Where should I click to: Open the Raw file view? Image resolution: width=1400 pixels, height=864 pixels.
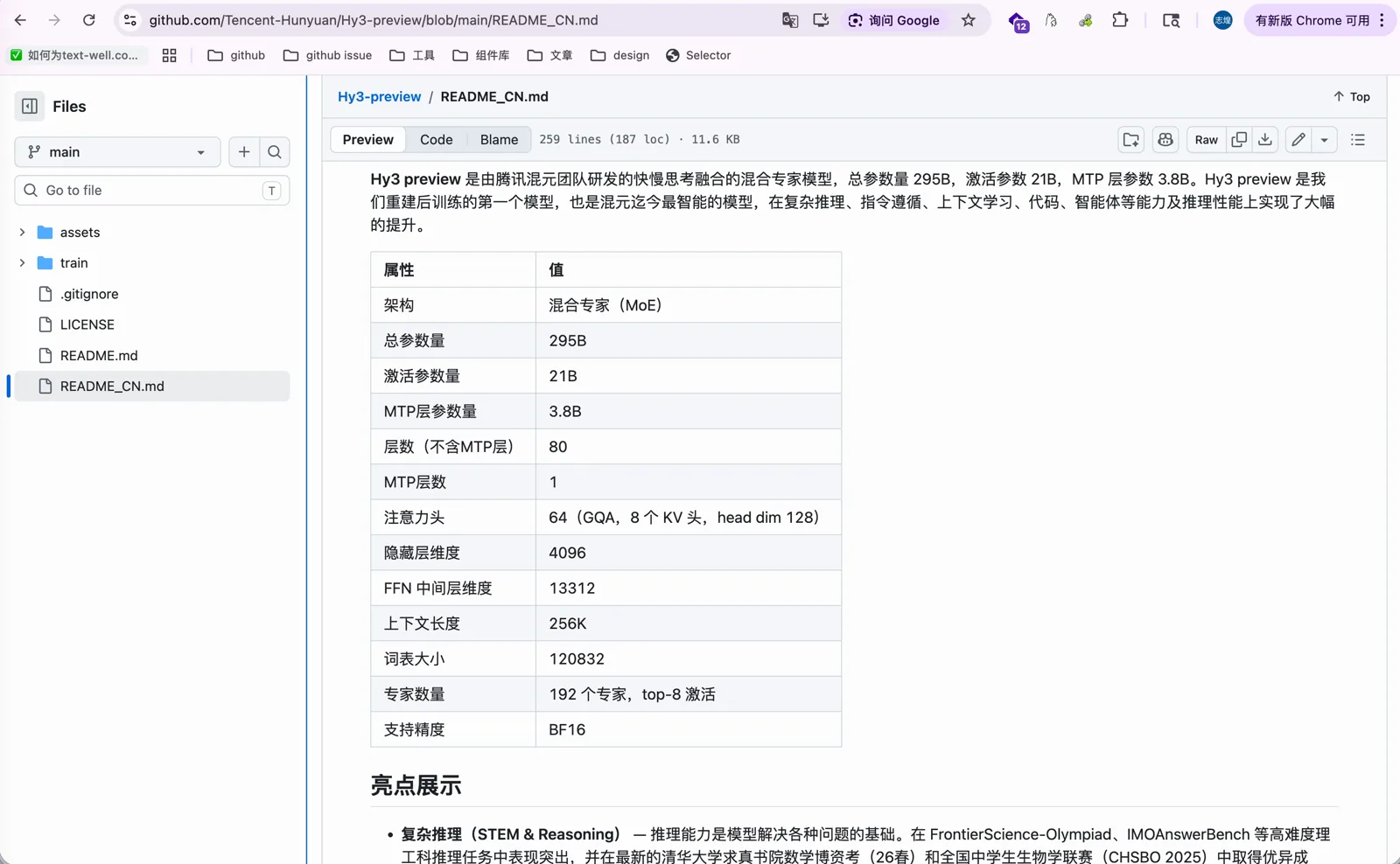pos(1206,140)
